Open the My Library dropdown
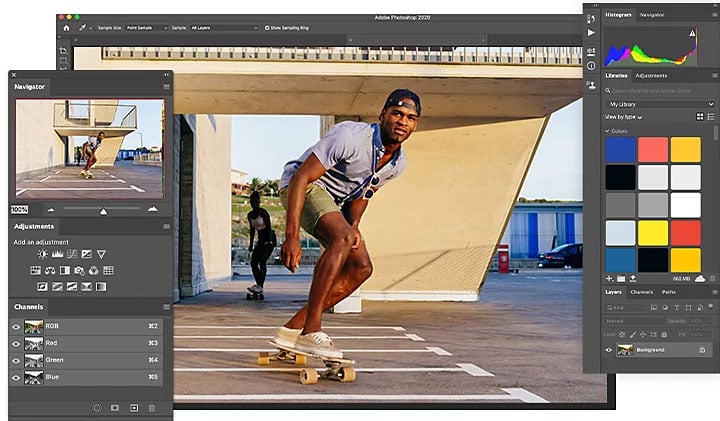Image resolution: width=720 pixels, height=421 pixels. coord(658,104)
